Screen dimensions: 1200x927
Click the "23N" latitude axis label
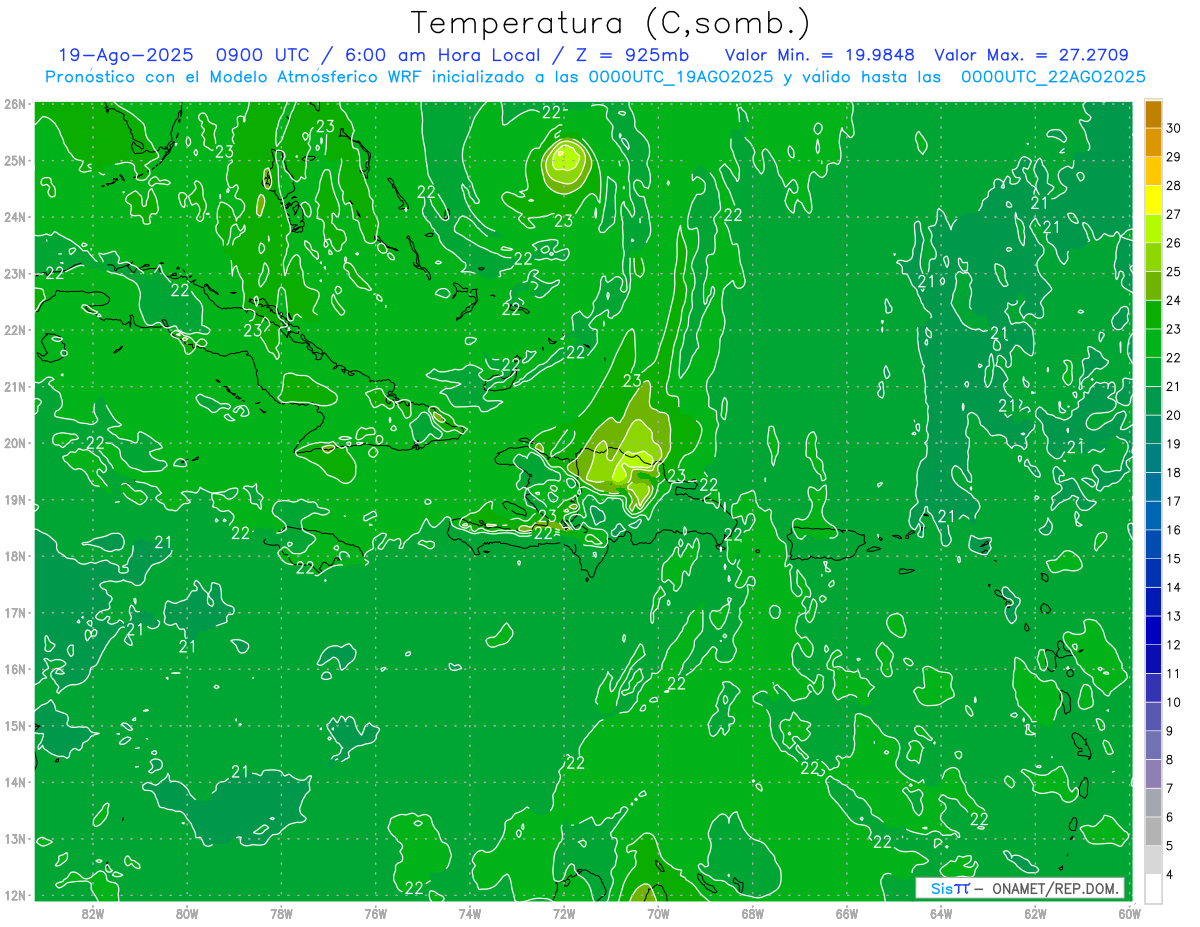[x=15, y=274]
